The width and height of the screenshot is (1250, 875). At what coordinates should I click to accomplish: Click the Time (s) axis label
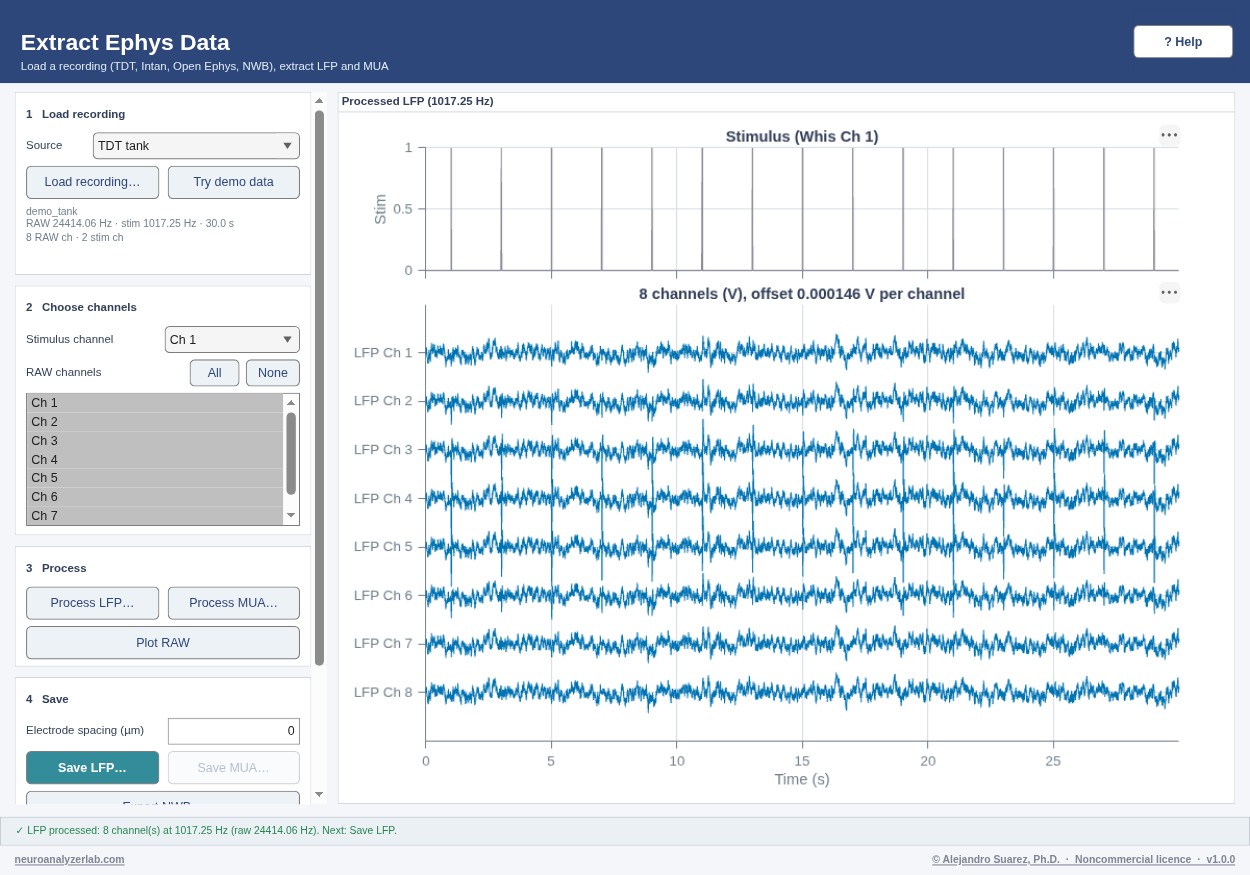[x=802, y=779]
